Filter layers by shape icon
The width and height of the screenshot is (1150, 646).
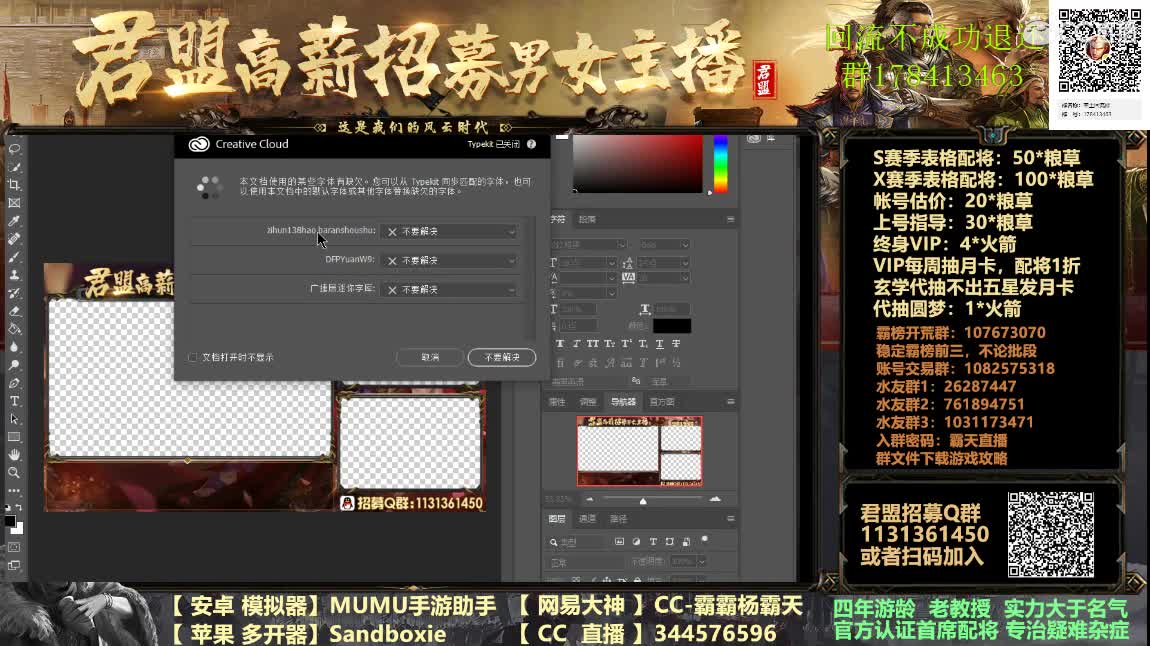pos(670,541)
